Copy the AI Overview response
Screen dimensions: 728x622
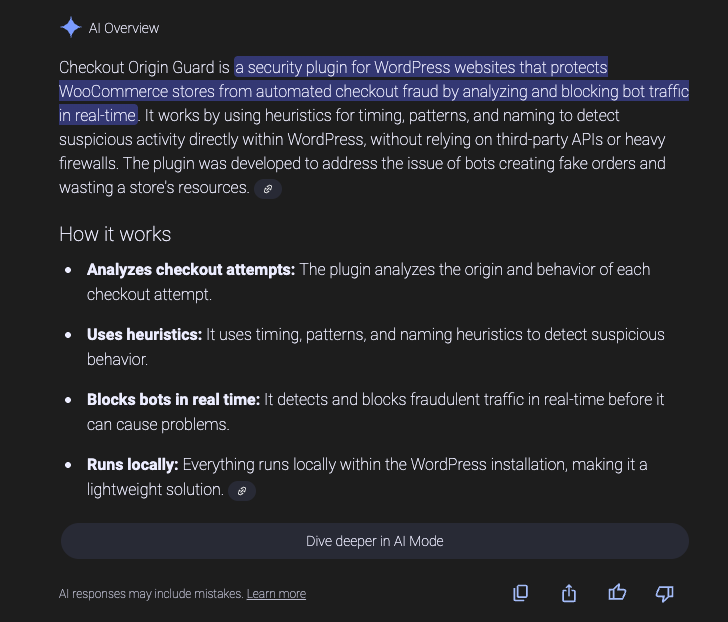tap(520, 593)
